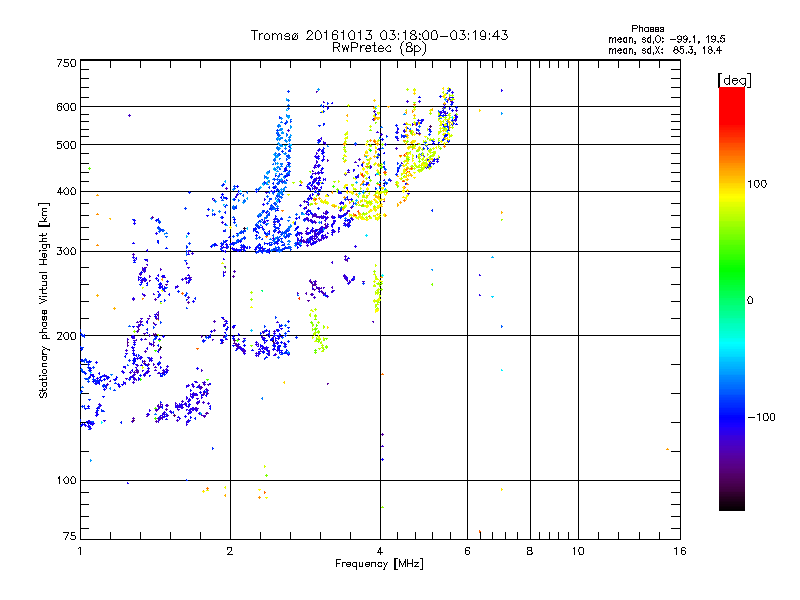Click the x-axis tick label '2'
800x600 pixels.
(230, 551)
